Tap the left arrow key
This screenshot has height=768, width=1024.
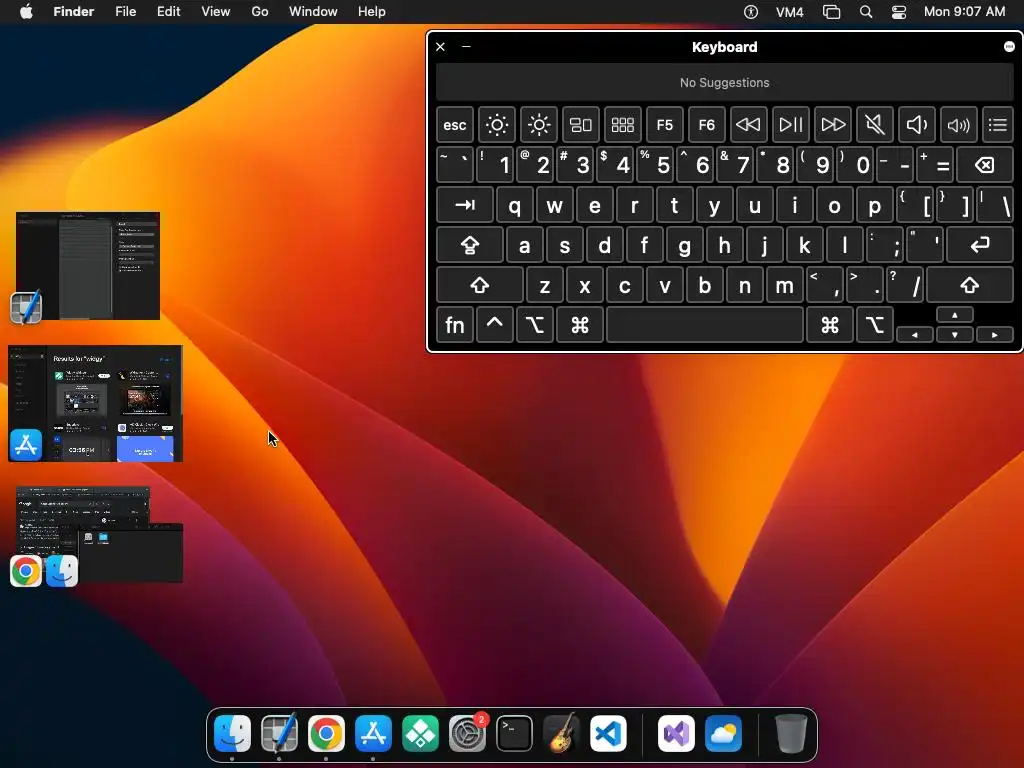915,334
